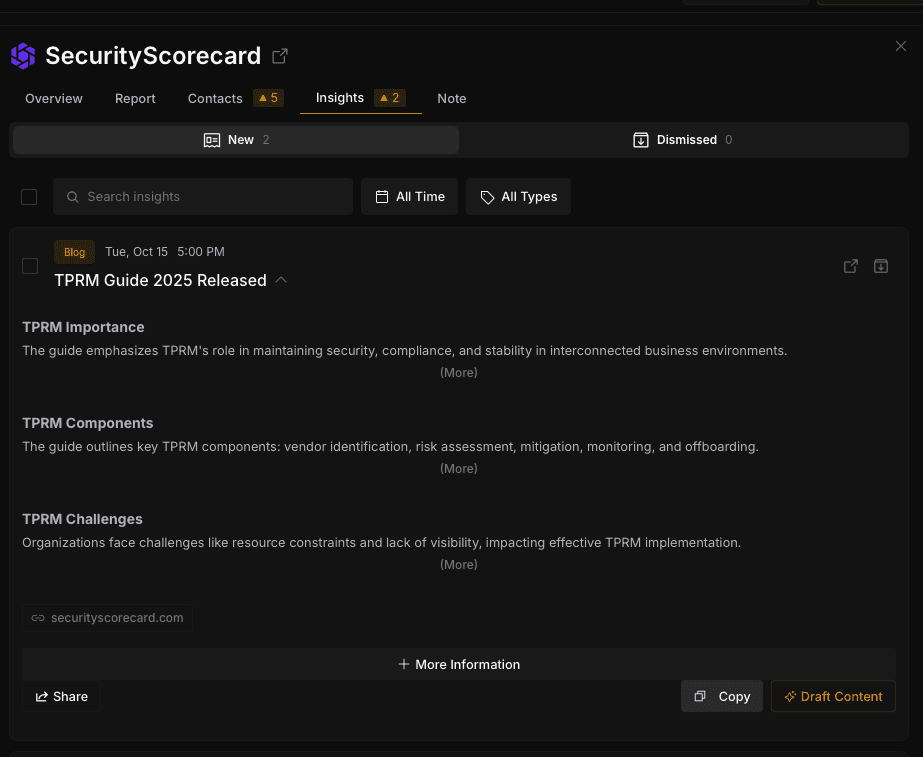The image size is (923, 757).
Task: Click the Copy button
Action: pyautogui.click(x=722, y=696)
